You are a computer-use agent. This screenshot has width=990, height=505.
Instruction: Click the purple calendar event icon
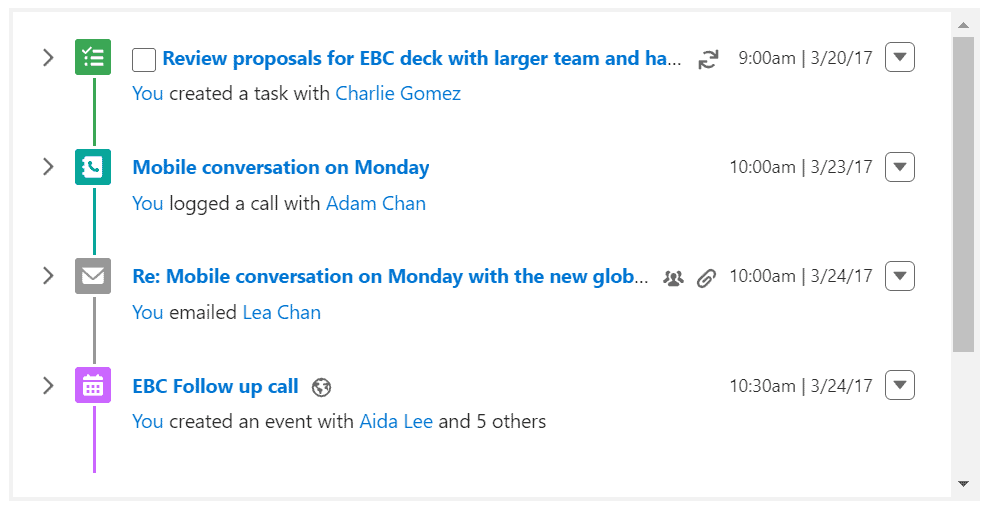[93, 385]
